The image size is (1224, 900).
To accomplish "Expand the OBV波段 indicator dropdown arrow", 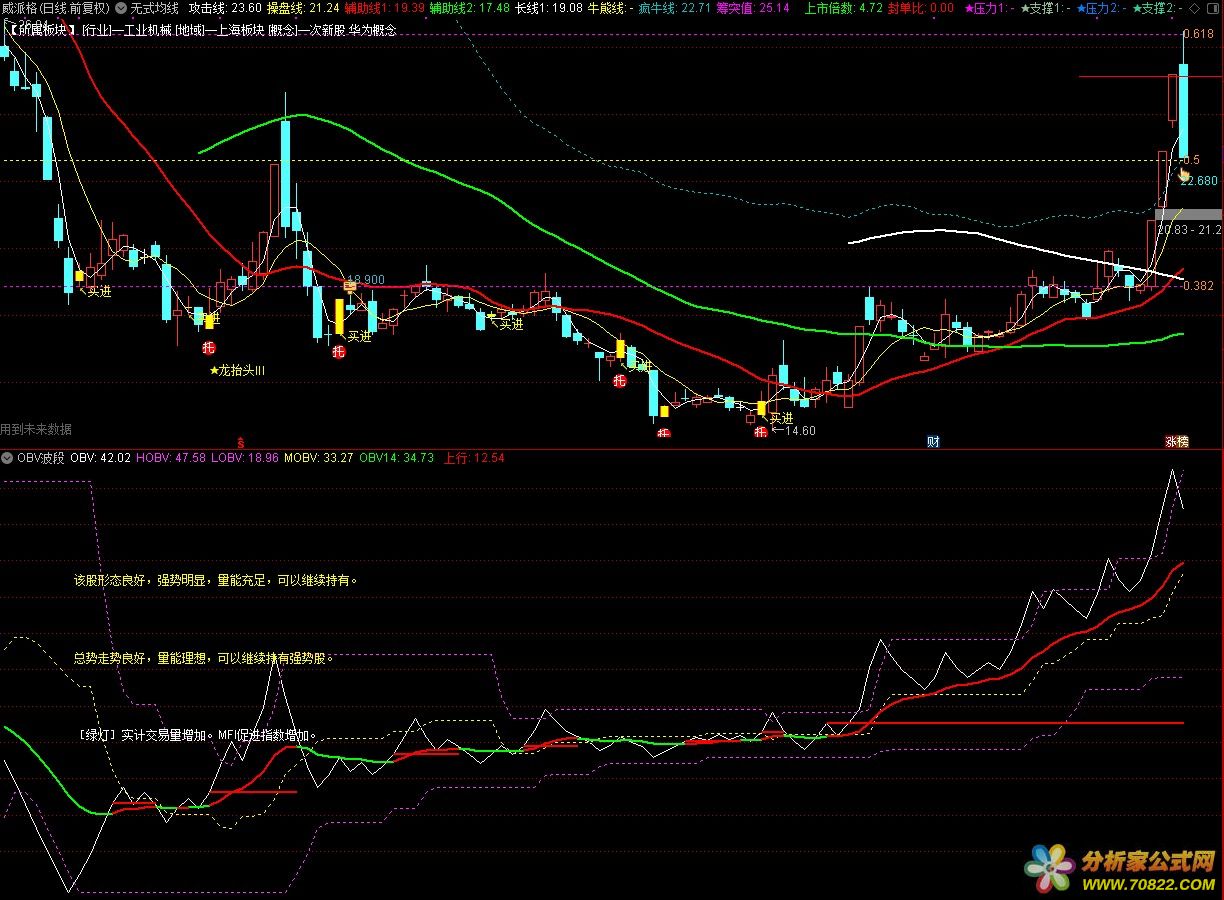I will click(7, 457).
